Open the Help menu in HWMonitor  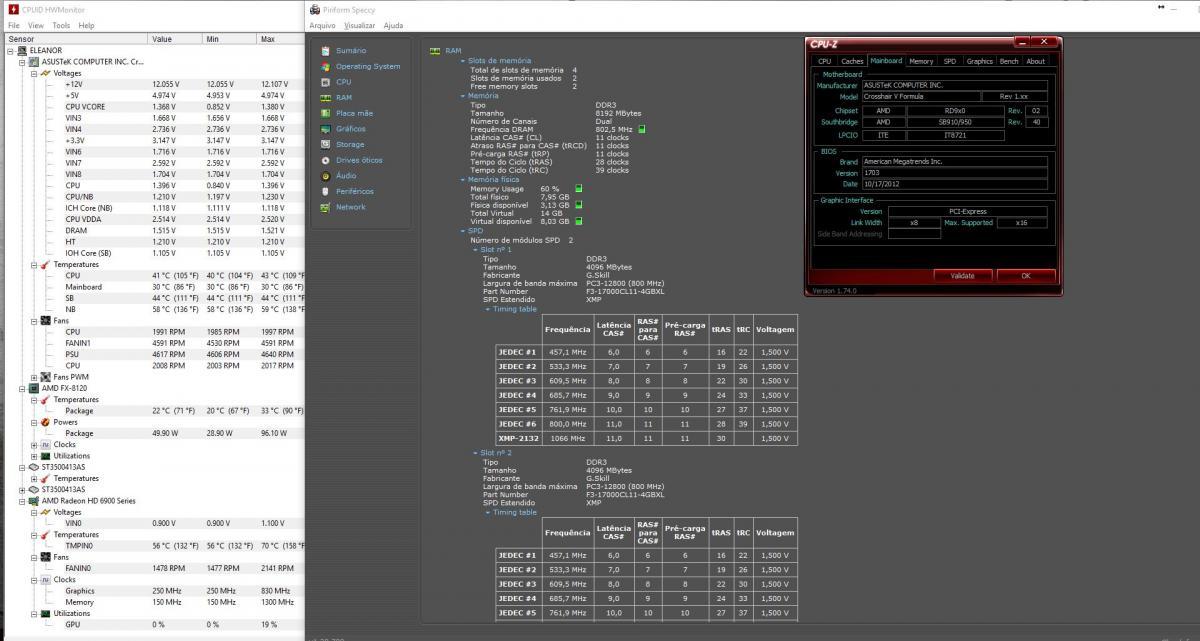click(x=86, y=25)
